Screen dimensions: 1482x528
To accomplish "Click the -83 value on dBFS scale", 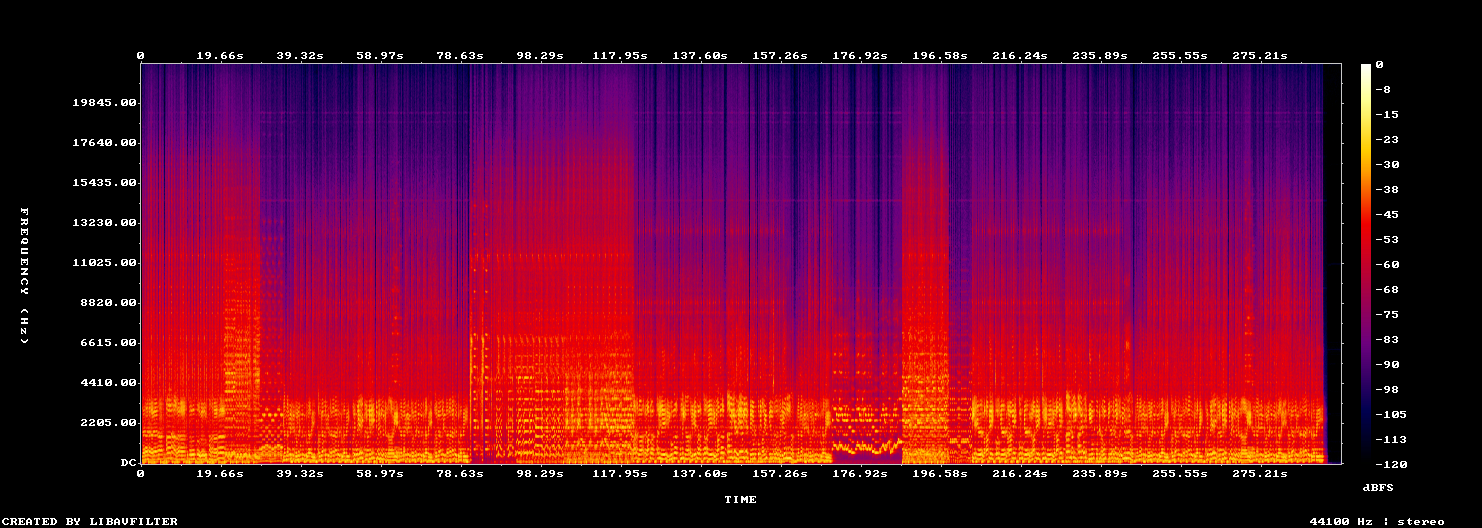I will point(1387,339).
